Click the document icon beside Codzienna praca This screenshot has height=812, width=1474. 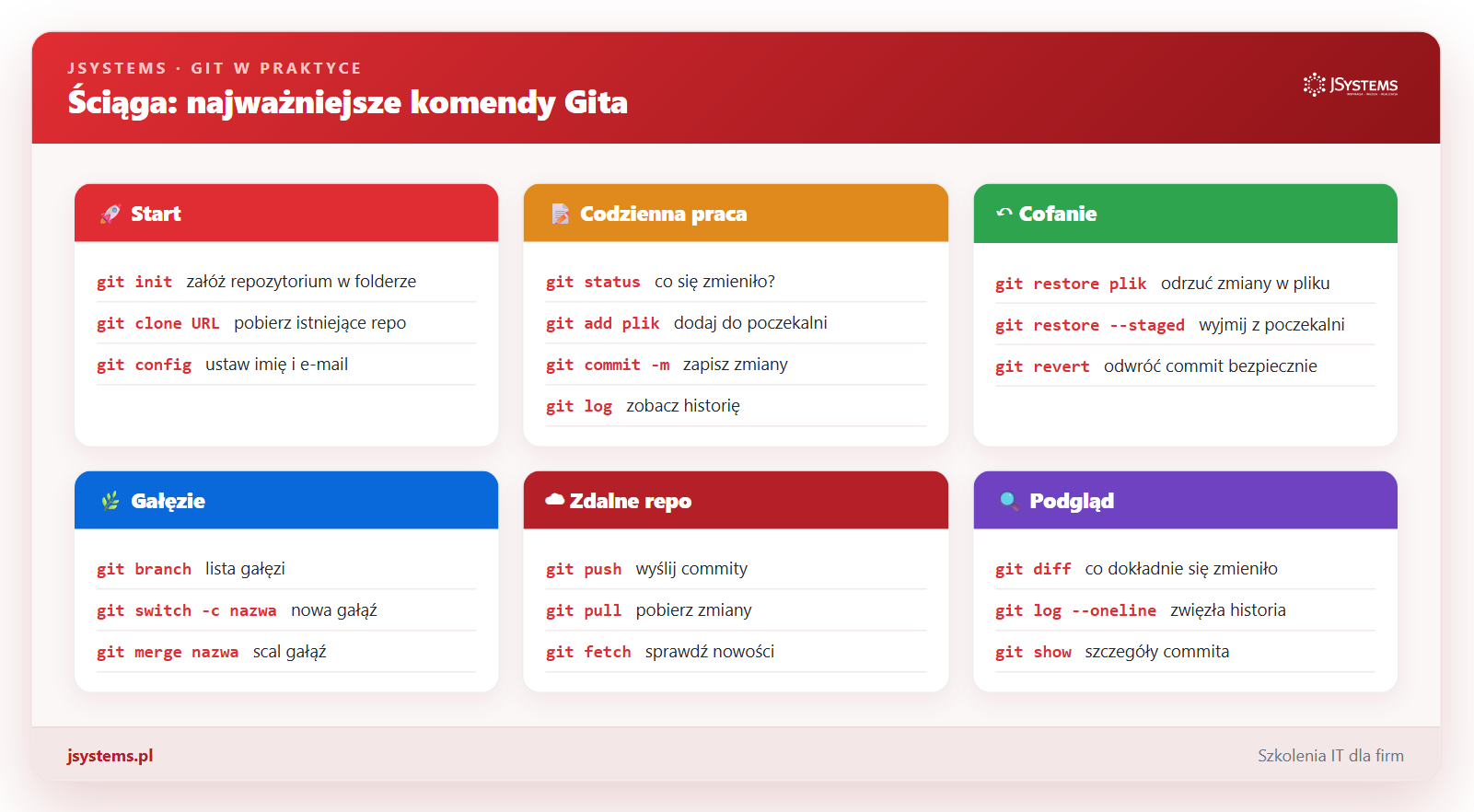[x=560, y=214]
